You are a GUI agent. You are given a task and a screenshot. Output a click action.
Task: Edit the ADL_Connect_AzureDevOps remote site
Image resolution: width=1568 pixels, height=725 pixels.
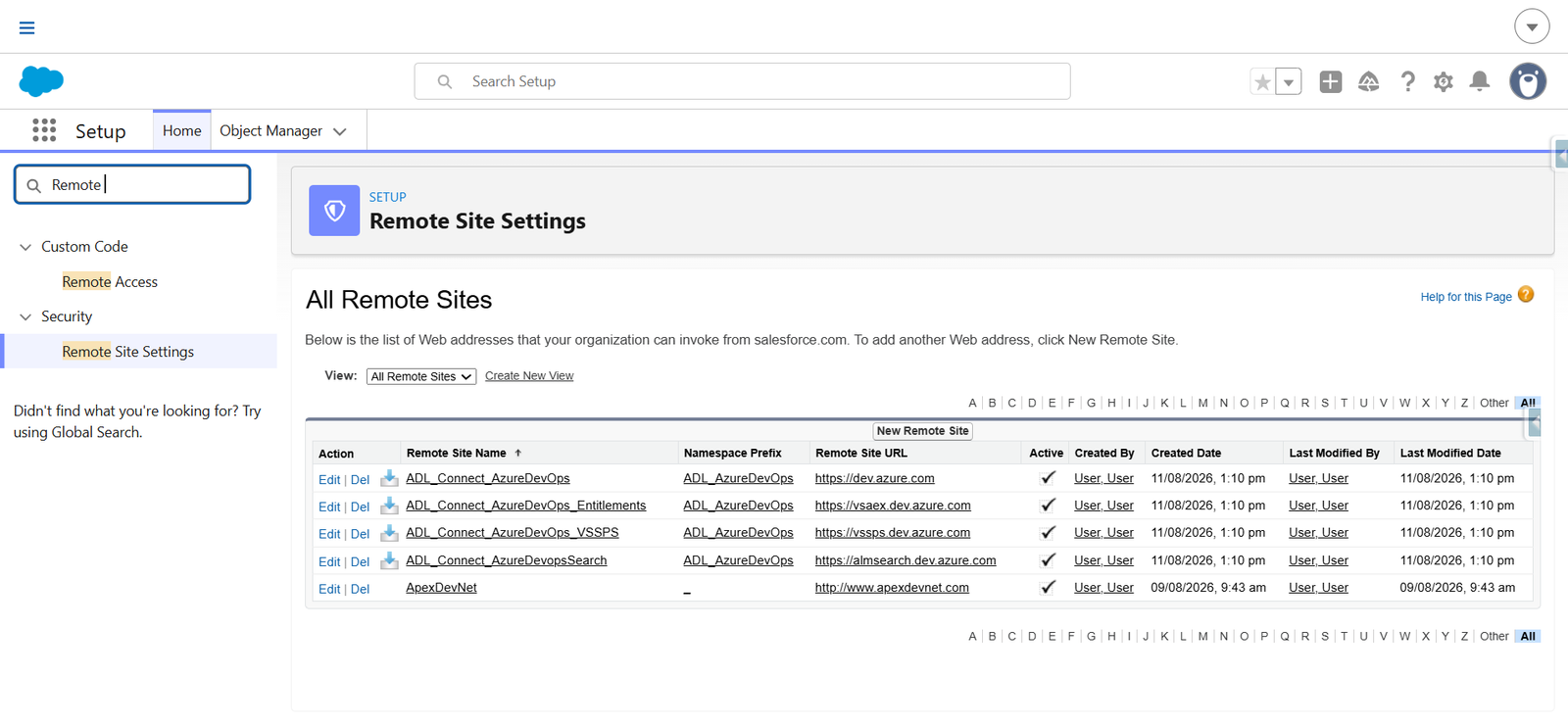[329, 480]
